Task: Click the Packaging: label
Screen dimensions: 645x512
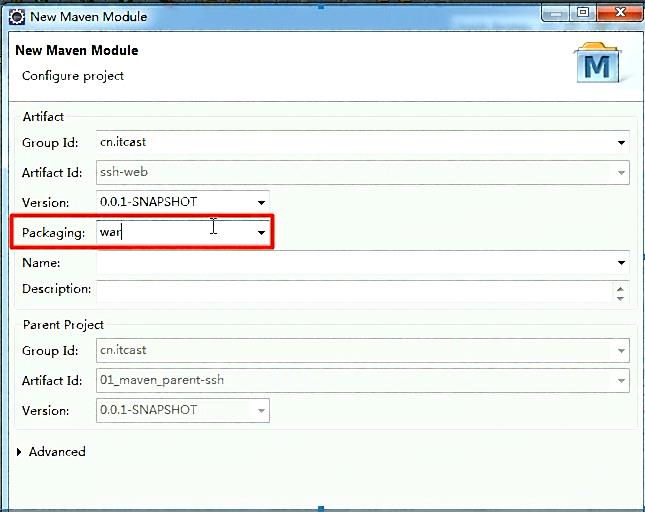Action: (53, 233)
